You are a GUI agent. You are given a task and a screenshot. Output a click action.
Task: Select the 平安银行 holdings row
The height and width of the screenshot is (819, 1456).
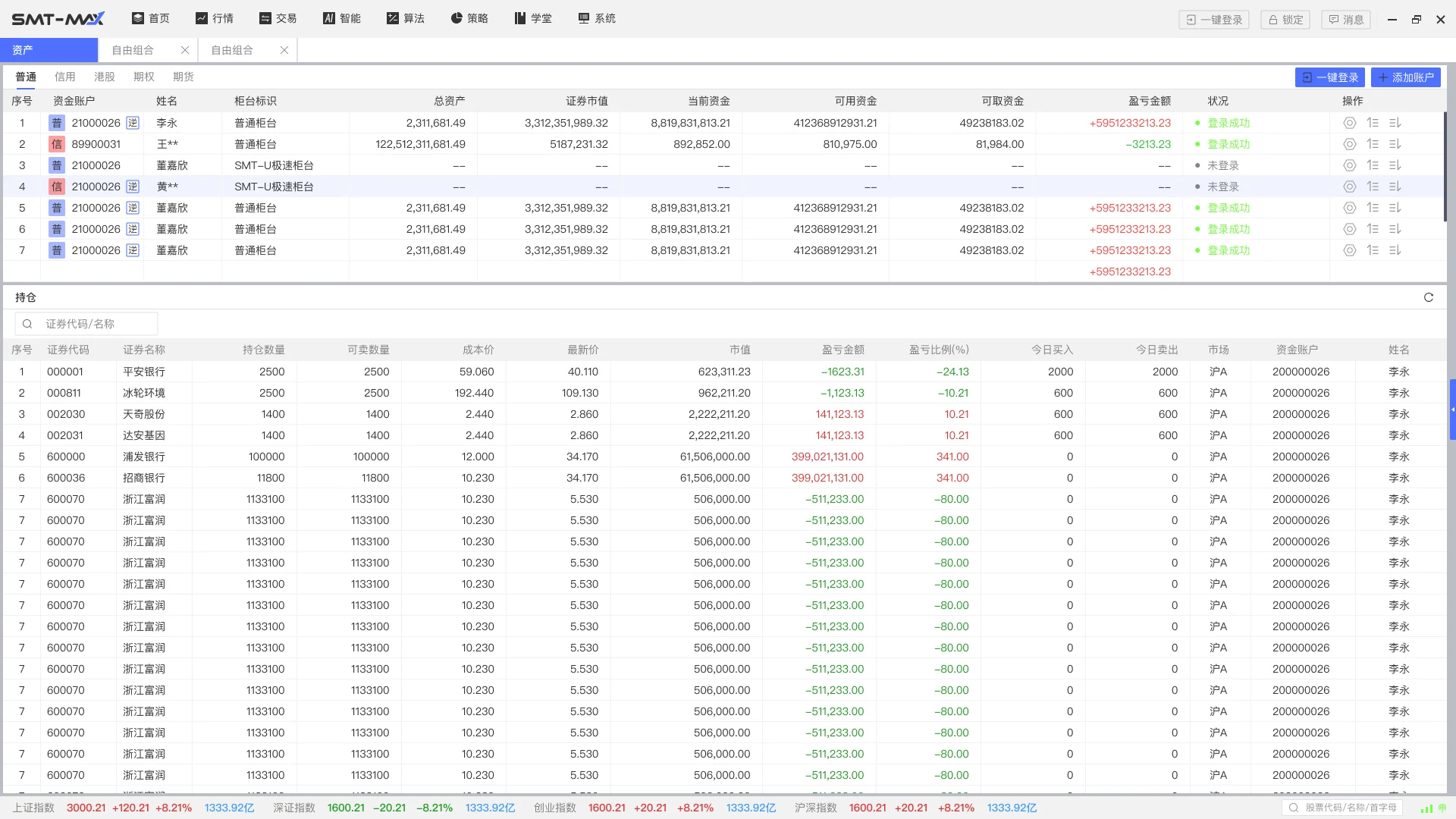pyautogui.click(x=724, y=372)
